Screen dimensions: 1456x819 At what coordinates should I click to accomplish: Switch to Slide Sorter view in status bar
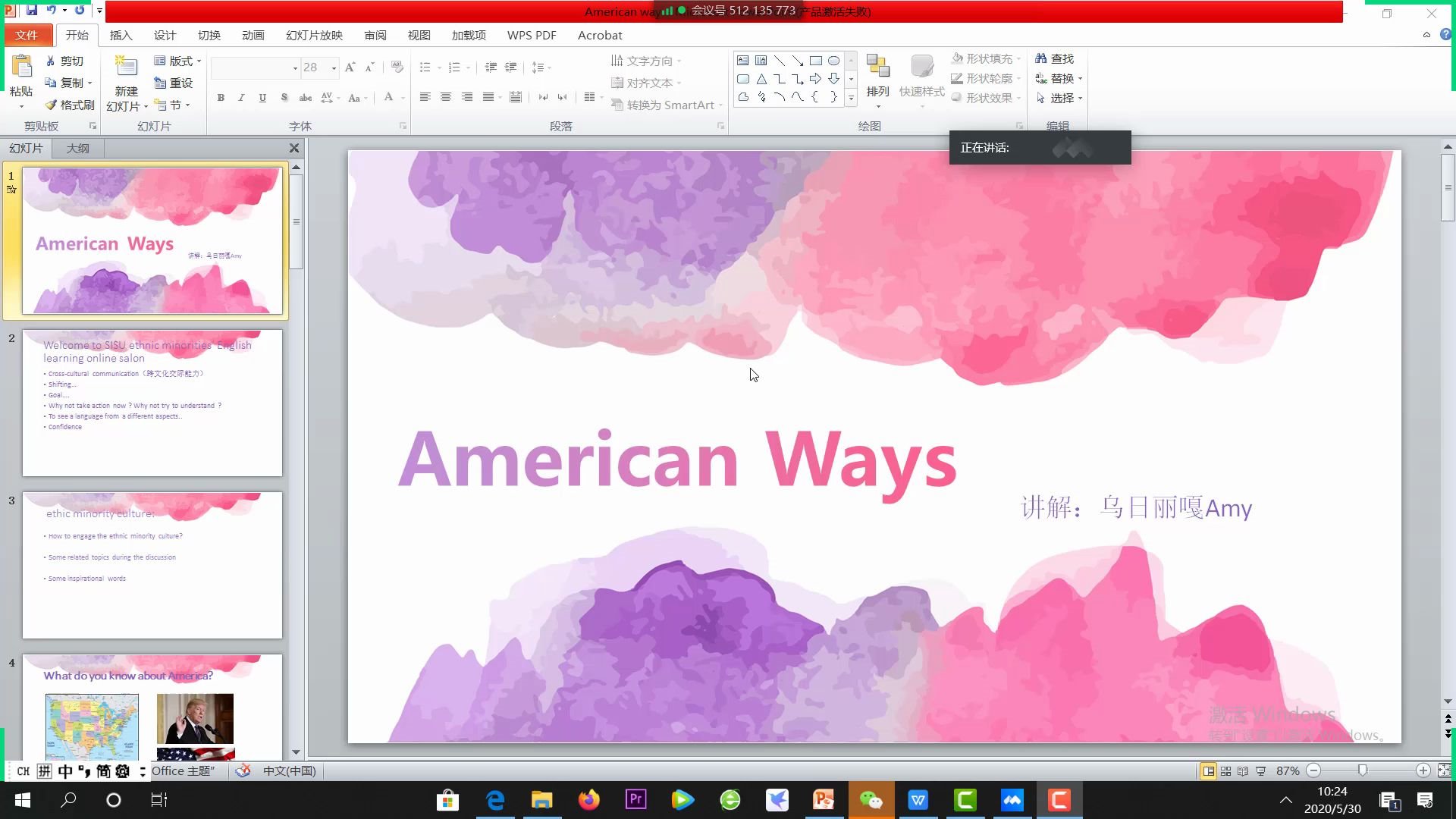point(1225,770)
